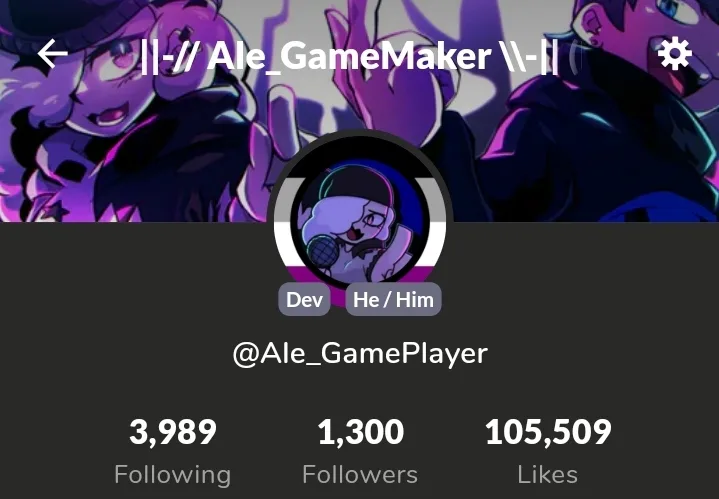Tap the Ale_GameMaker display name in the header

349,56
